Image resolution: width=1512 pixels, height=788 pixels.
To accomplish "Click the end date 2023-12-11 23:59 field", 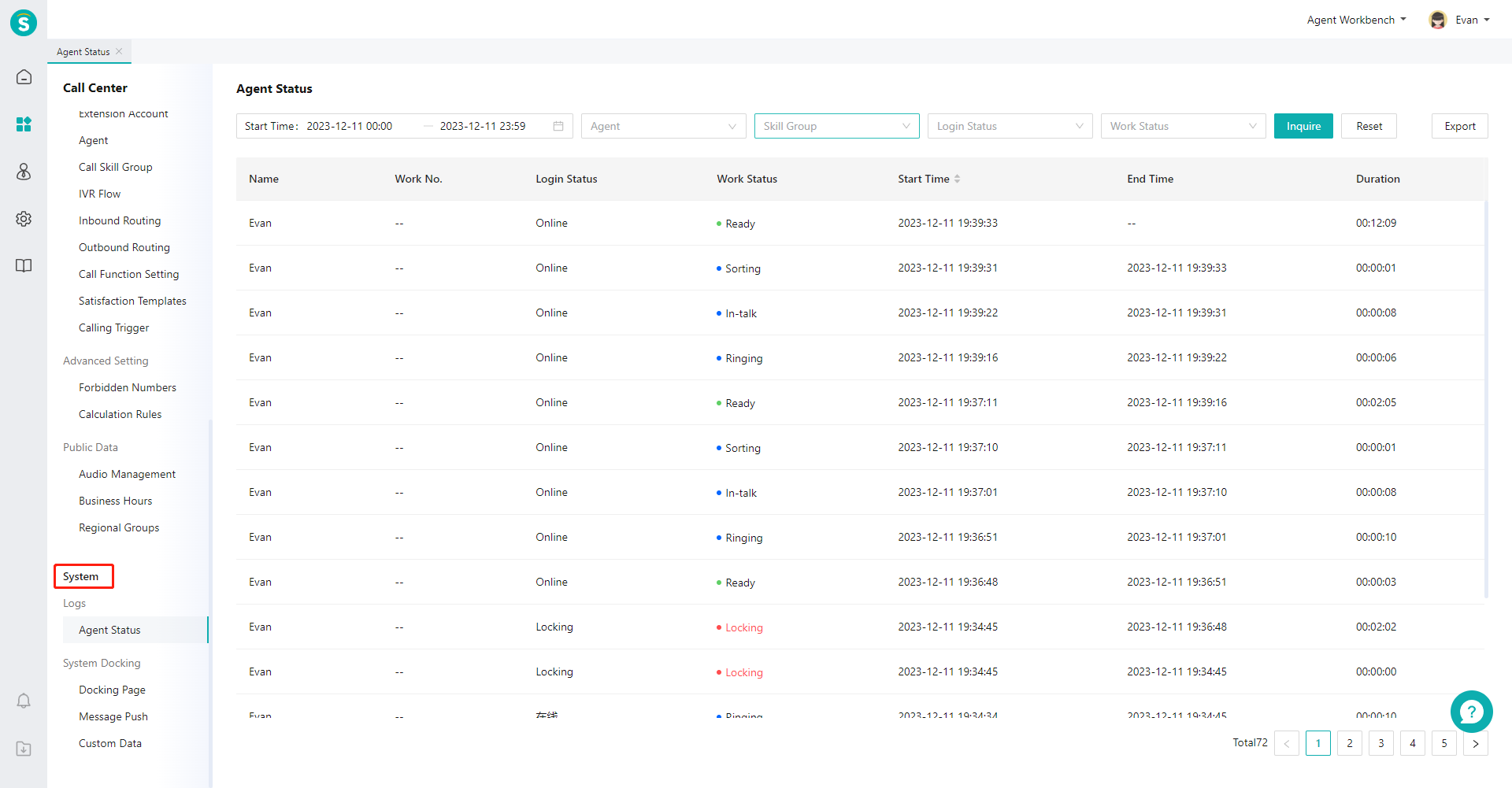I will (x=483, y=126).
